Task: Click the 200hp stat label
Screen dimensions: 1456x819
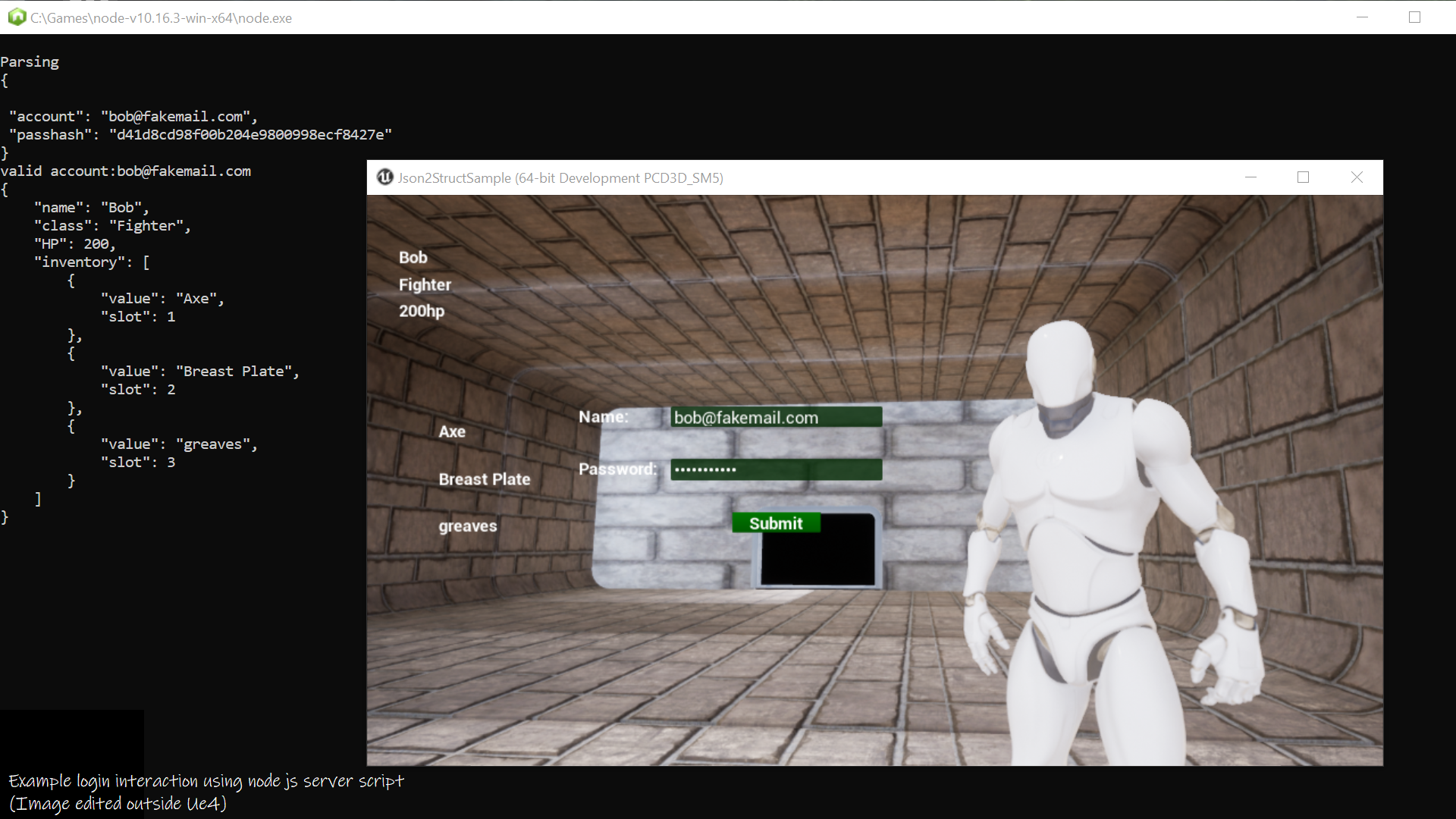Action: (422, 311)
